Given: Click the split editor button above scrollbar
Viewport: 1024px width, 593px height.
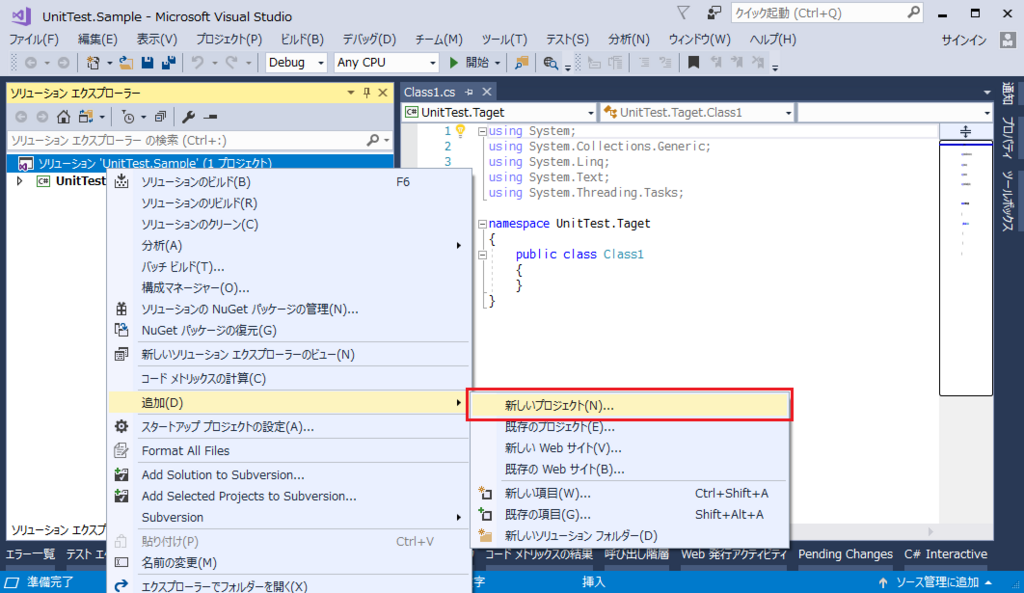Looking at the screenshot, I should pyautogui.click(x=966, y=131).
